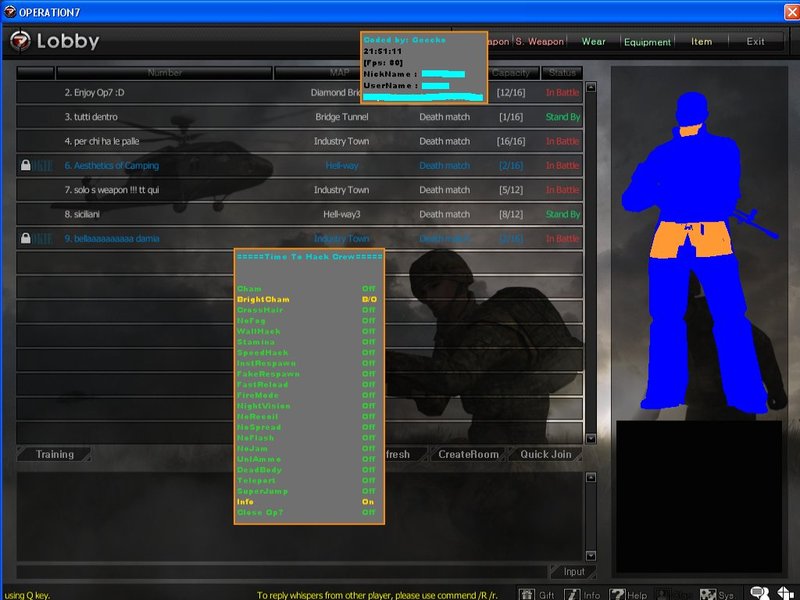
Task: Toggle the NoRecoil option
Action: pyautogui.click(x=307, y=417)
